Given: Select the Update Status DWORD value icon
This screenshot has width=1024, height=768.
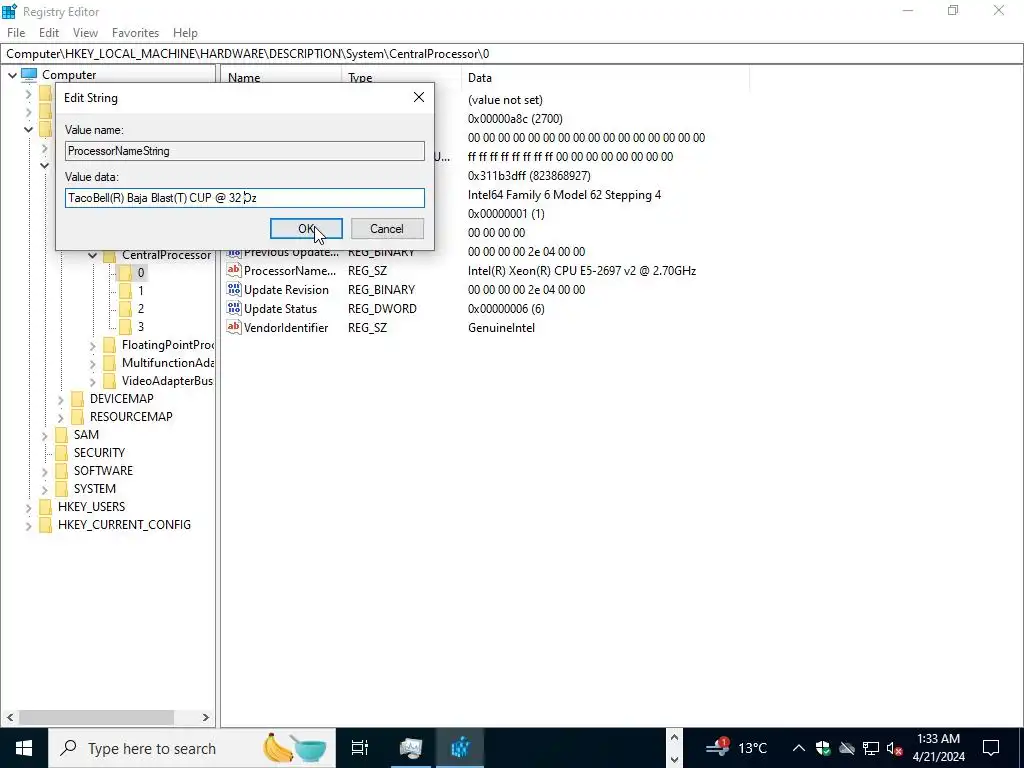Looking at the screenshot, I should pos(234,308).
